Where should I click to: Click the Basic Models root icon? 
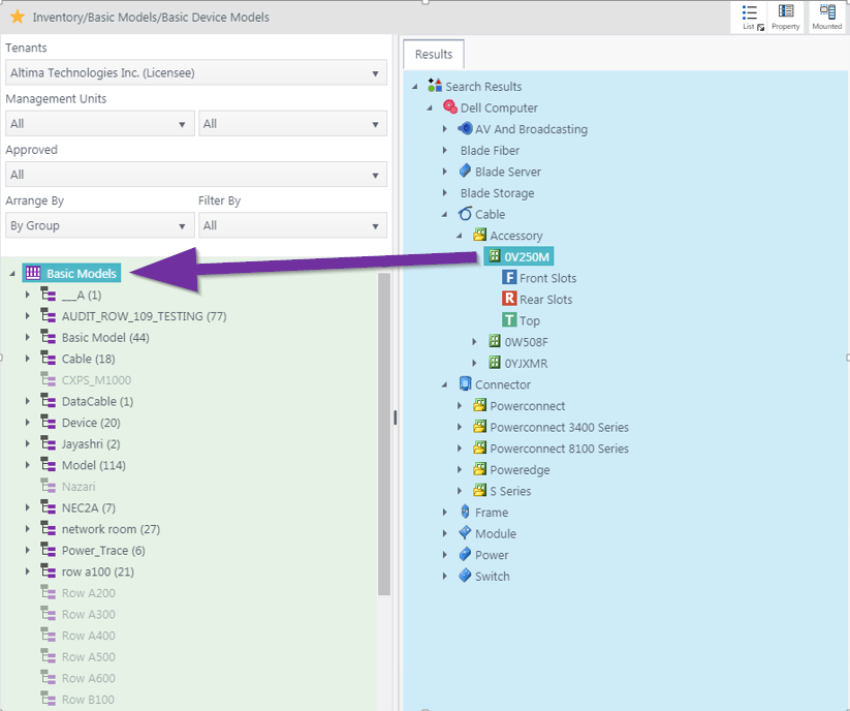(34, 273)
